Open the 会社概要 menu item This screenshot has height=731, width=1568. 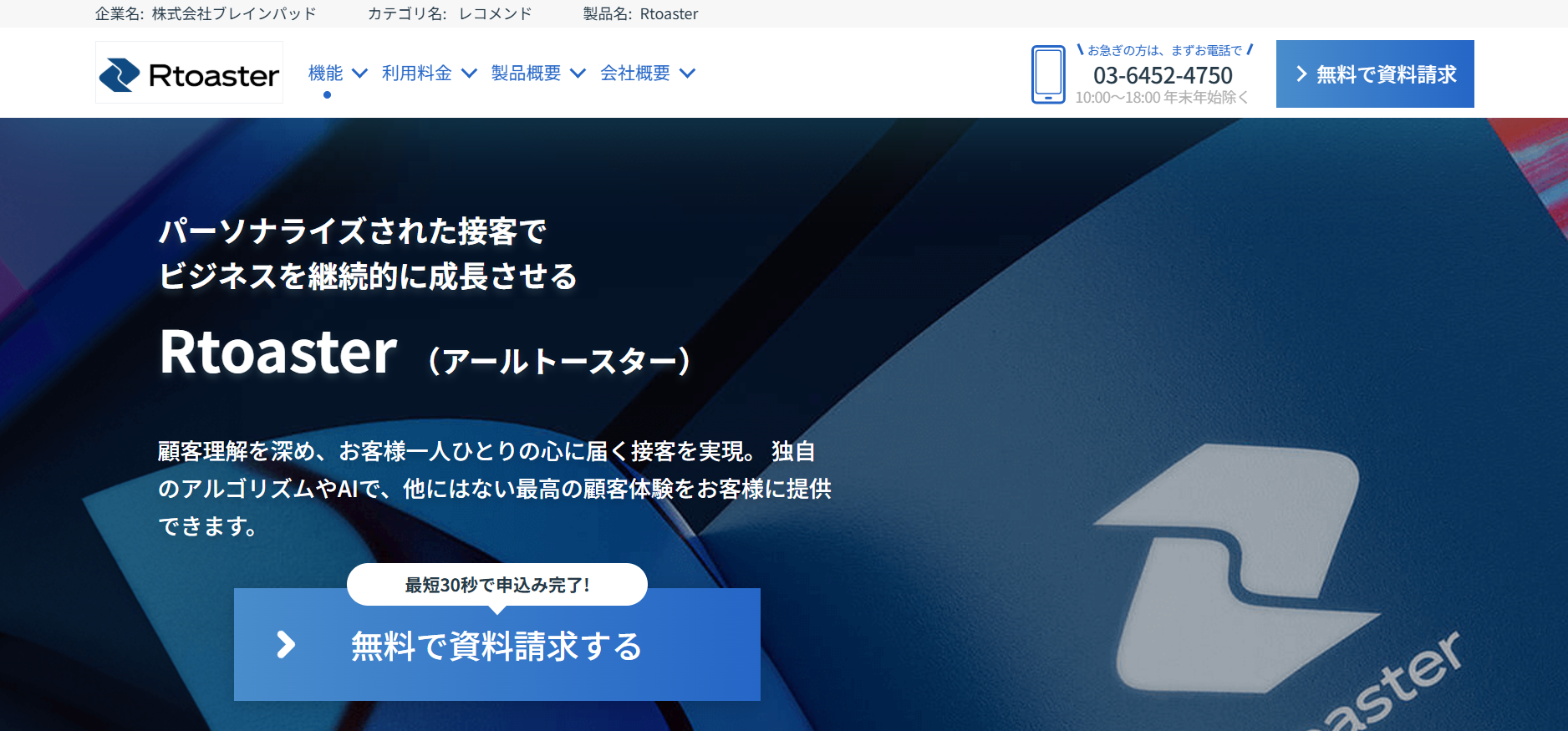click(x=635, y=74)
